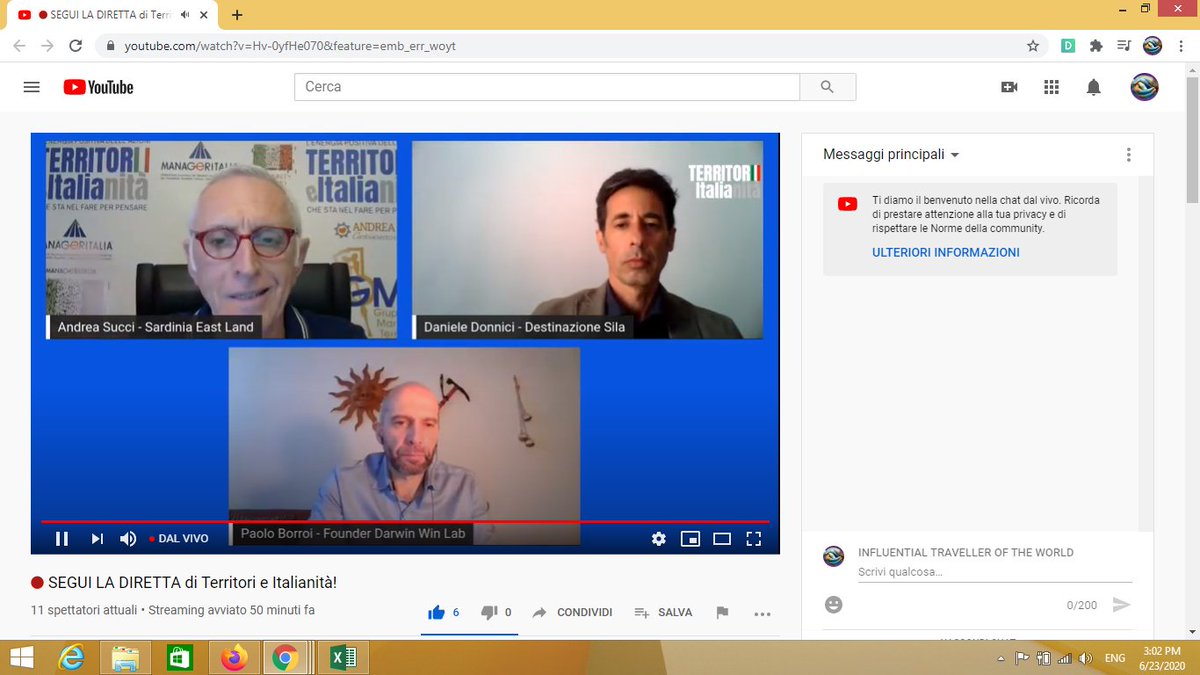Open Excel from taskbar
This screenshot has height=675, width=1200.
tap(343, 657)
